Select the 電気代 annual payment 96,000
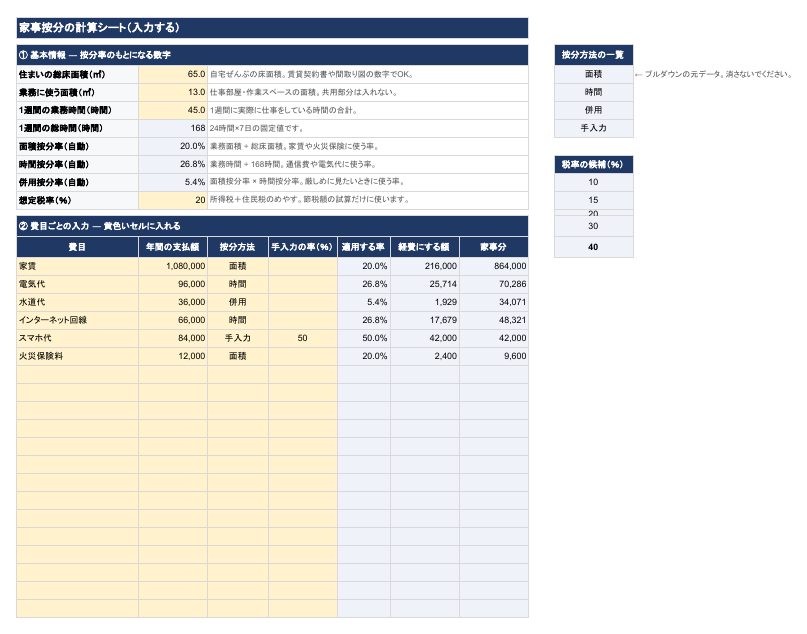 pos(173,284)
